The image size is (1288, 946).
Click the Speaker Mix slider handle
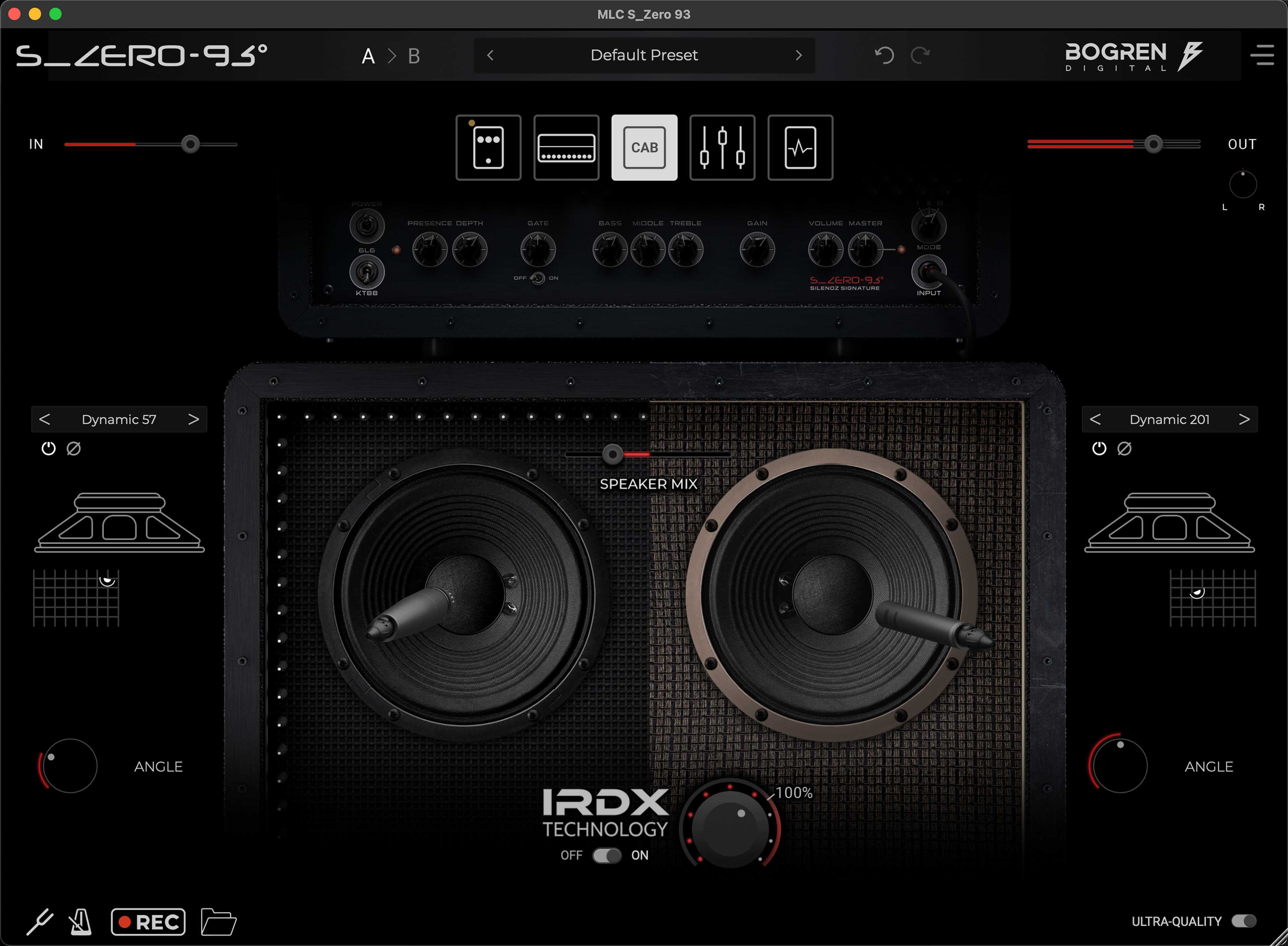tap(612, 455)
